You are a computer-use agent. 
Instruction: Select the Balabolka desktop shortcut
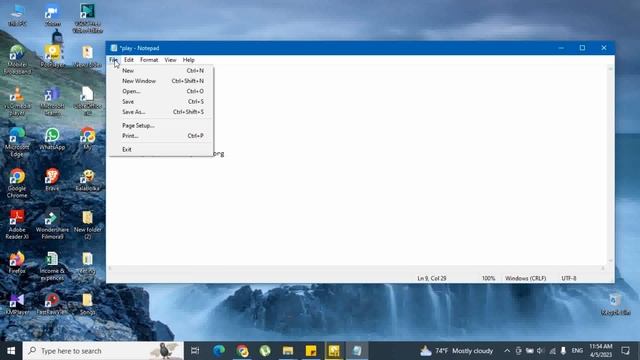coord(87,180)
